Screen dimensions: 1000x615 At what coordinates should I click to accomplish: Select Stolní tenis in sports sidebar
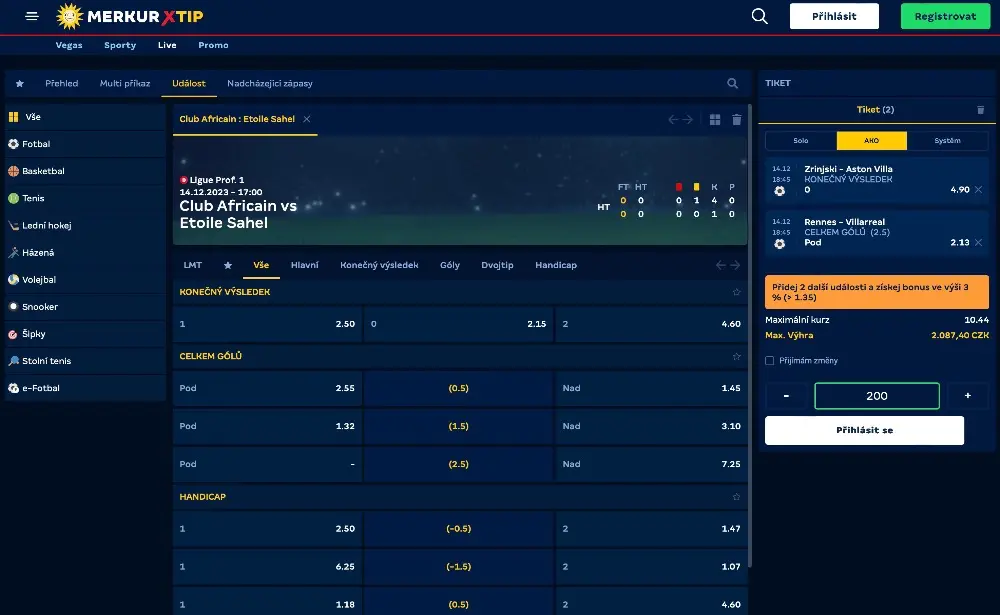[x=85, y=361]
